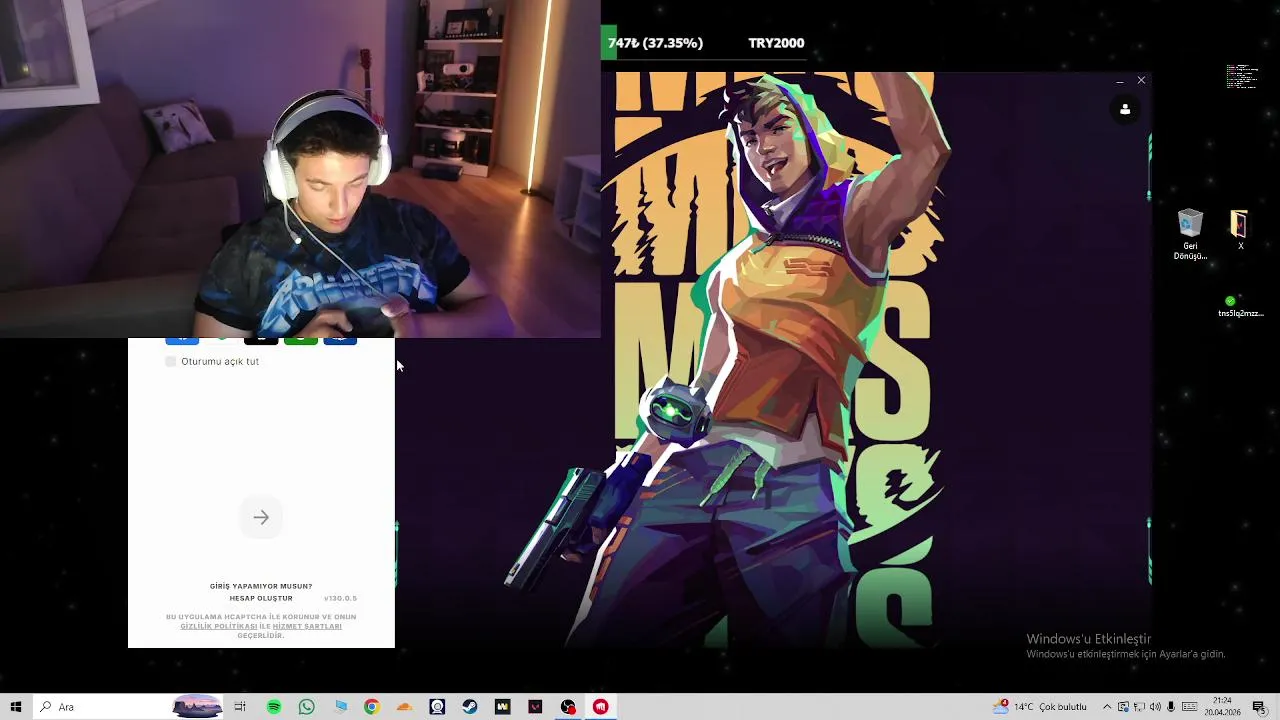Open Steam from the taskbar
The width and height of the screenshot is (1280, 720).
470,707
